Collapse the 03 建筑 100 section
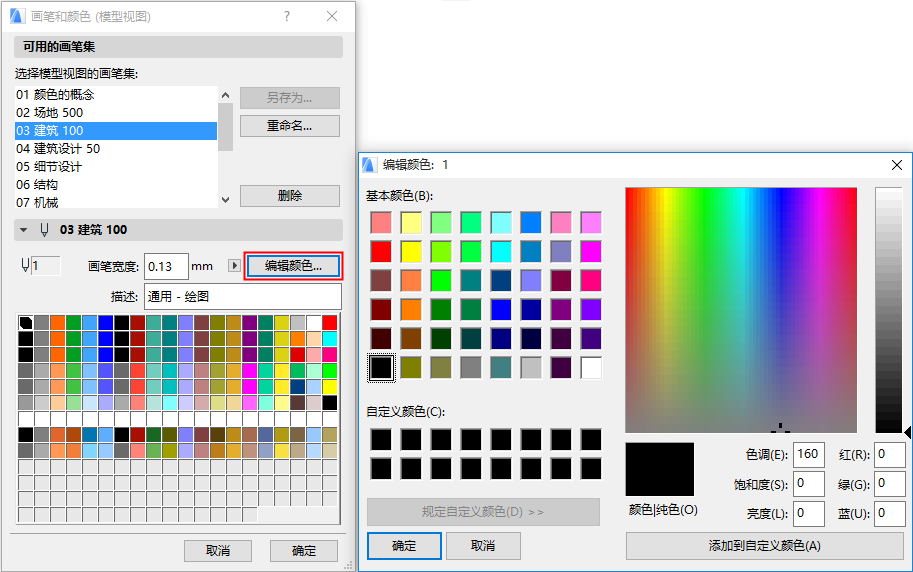Image resolution: width=913 pixels, height=572 pixels. 25,230
